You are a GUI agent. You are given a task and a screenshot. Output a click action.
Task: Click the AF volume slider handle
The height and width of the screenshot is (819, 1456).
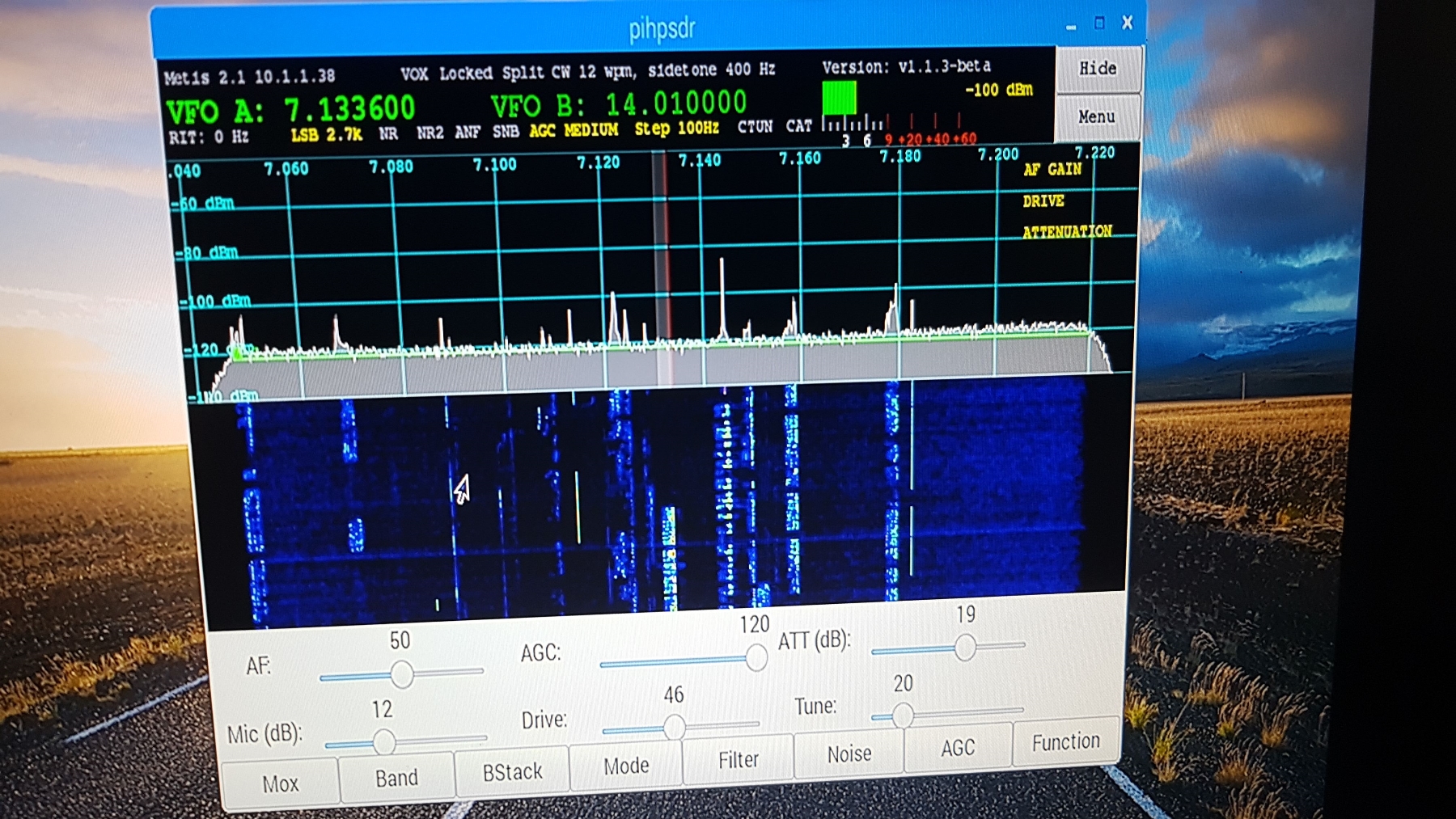click(402, 673)
